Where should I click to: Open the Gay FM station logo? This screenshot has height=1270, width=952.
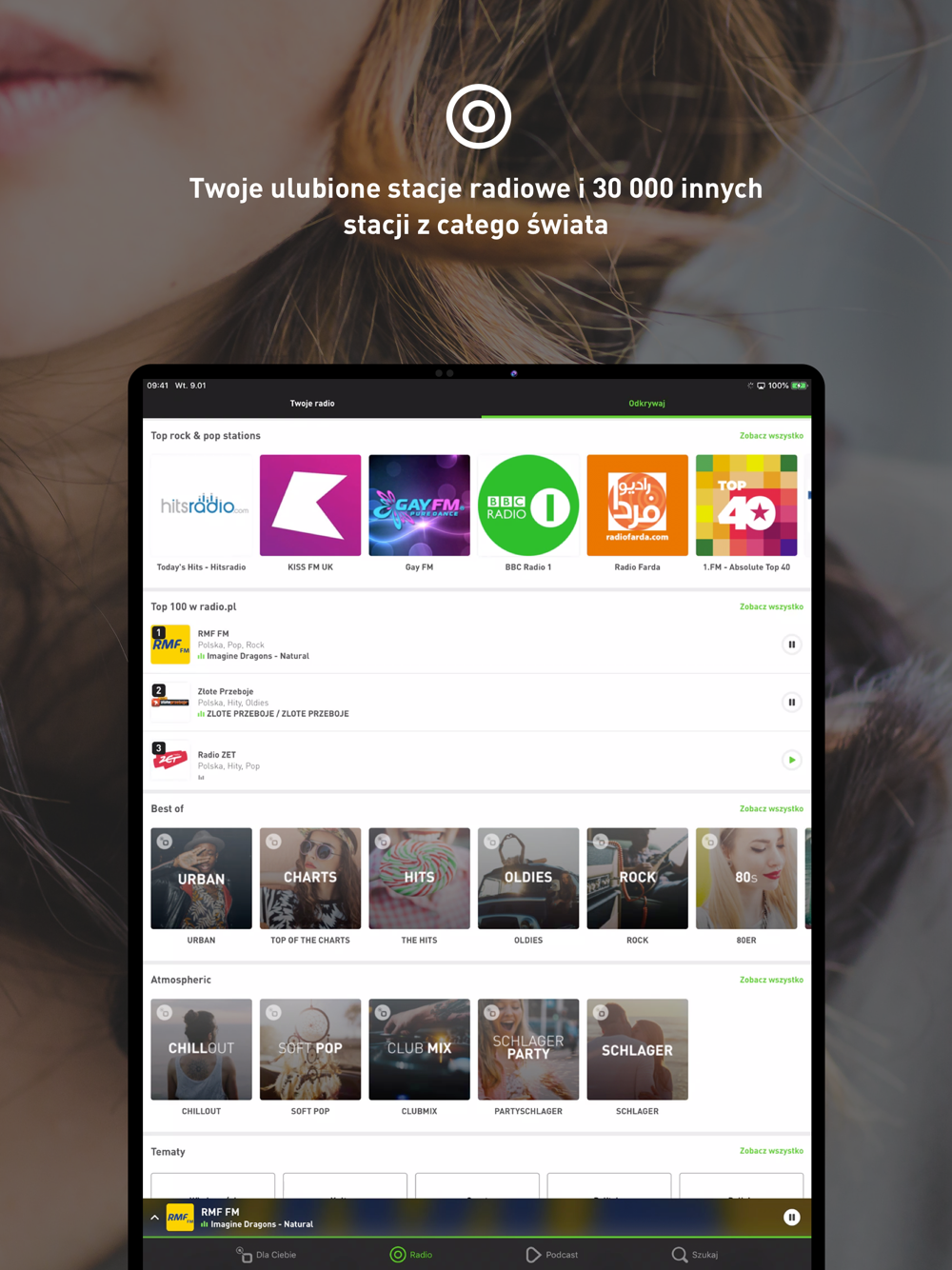(419, 506)
